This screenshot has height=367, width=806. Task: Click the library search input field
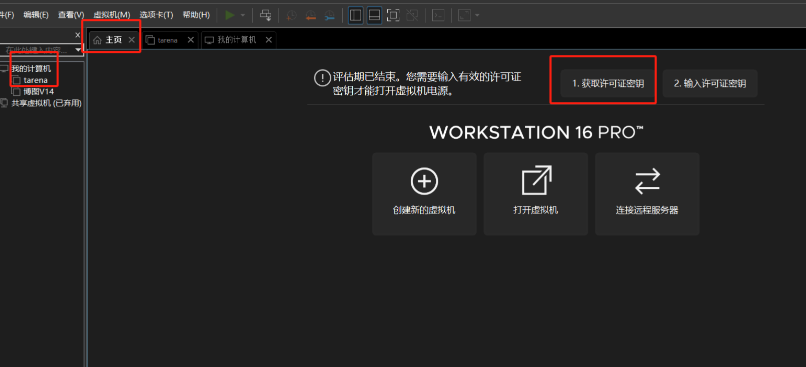click(37, 50)
